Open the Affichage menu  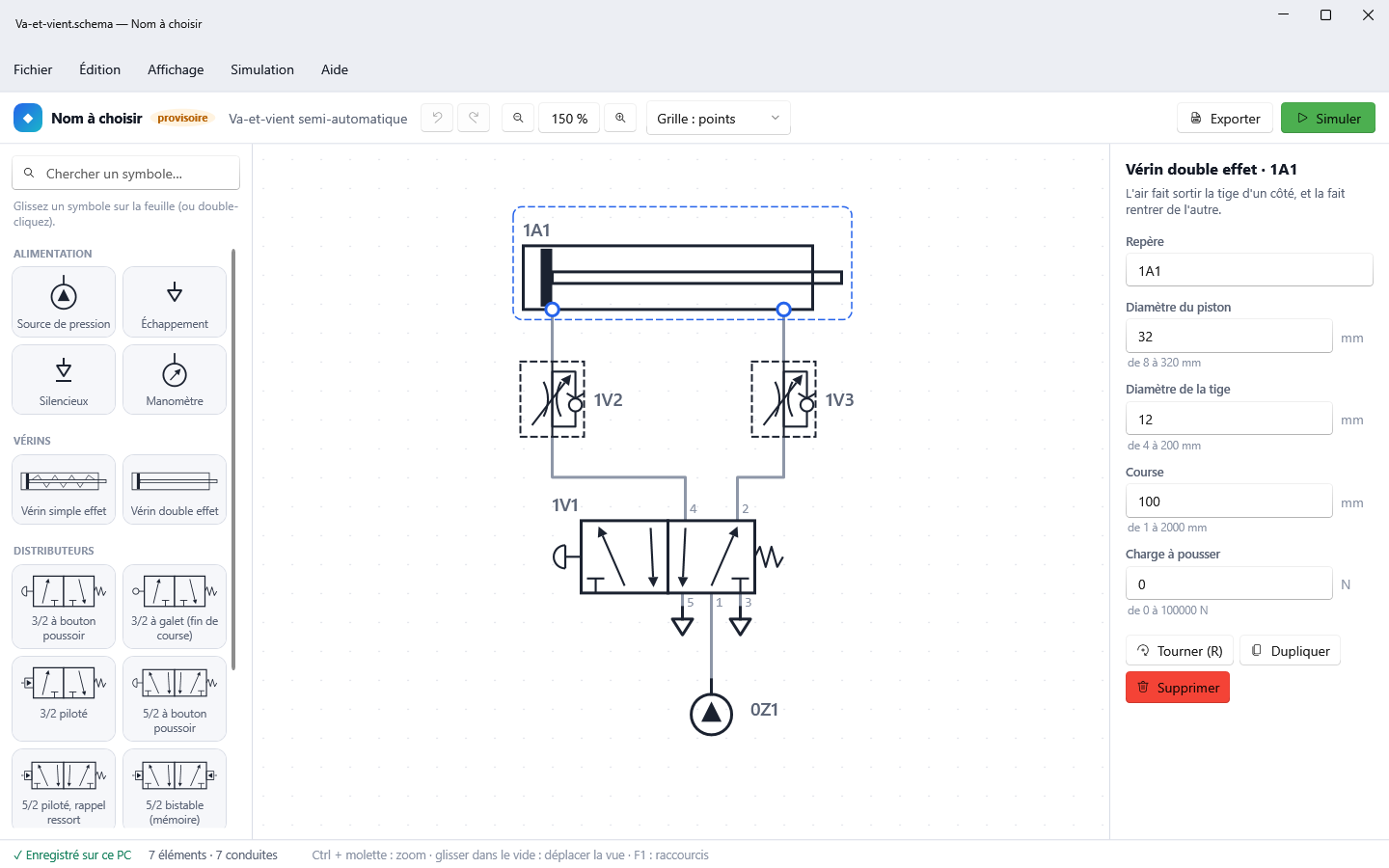(176, 69)
